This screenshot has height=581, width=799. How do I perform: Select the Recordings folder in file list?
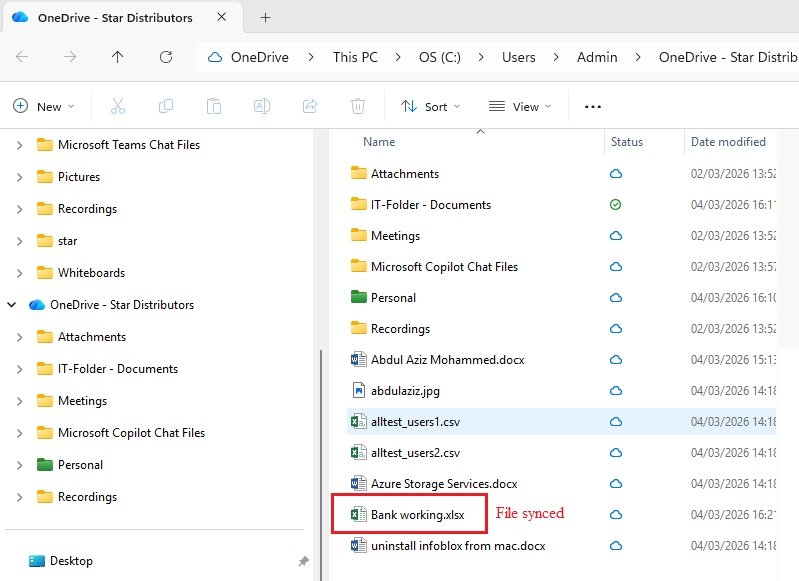point(400,329)
